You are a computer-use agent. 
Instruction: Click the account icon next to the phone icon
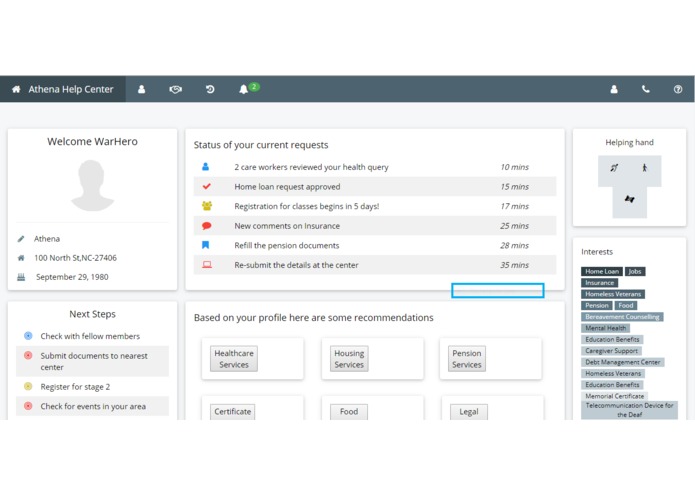point(614,89)
